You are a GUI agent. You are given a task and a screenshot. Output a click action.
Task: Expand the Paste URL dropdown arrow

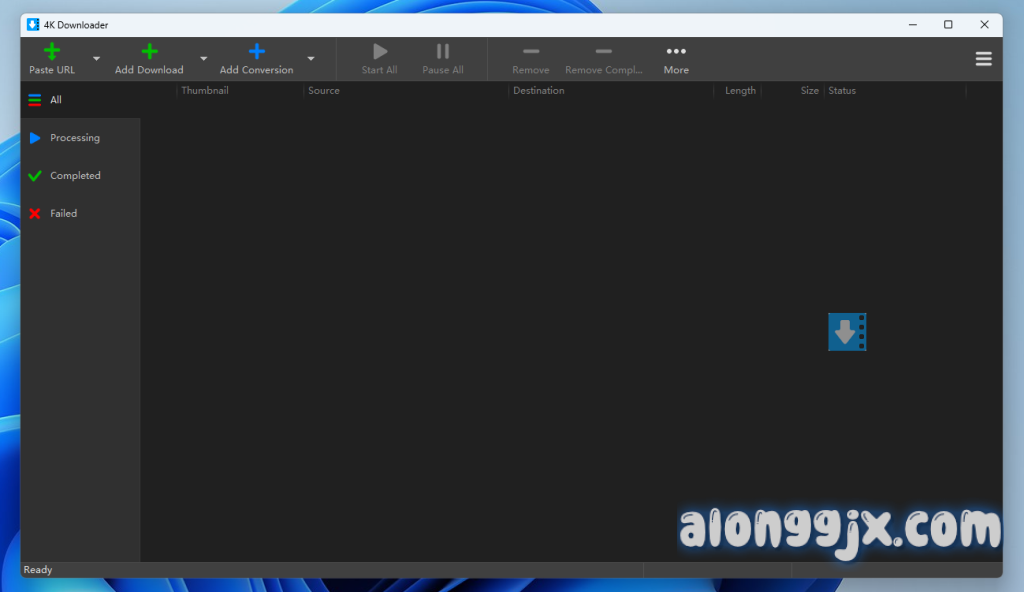(97, 59)
